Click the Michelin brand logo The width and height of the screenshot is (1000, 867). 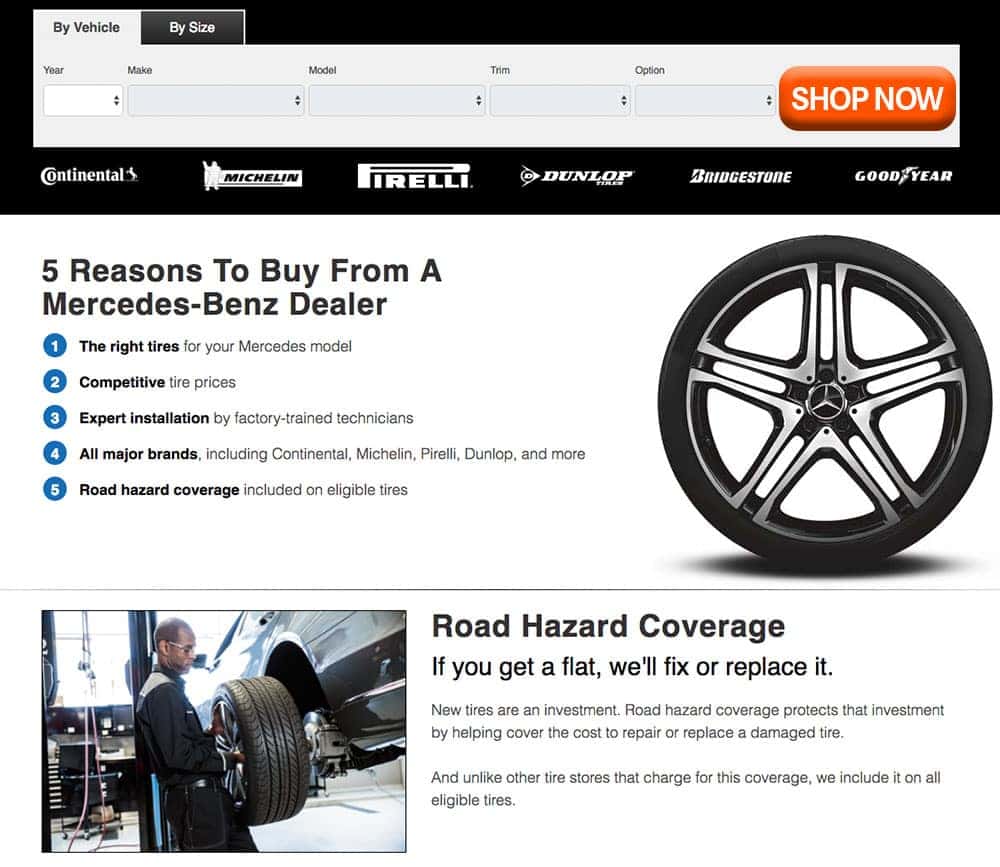252,175
